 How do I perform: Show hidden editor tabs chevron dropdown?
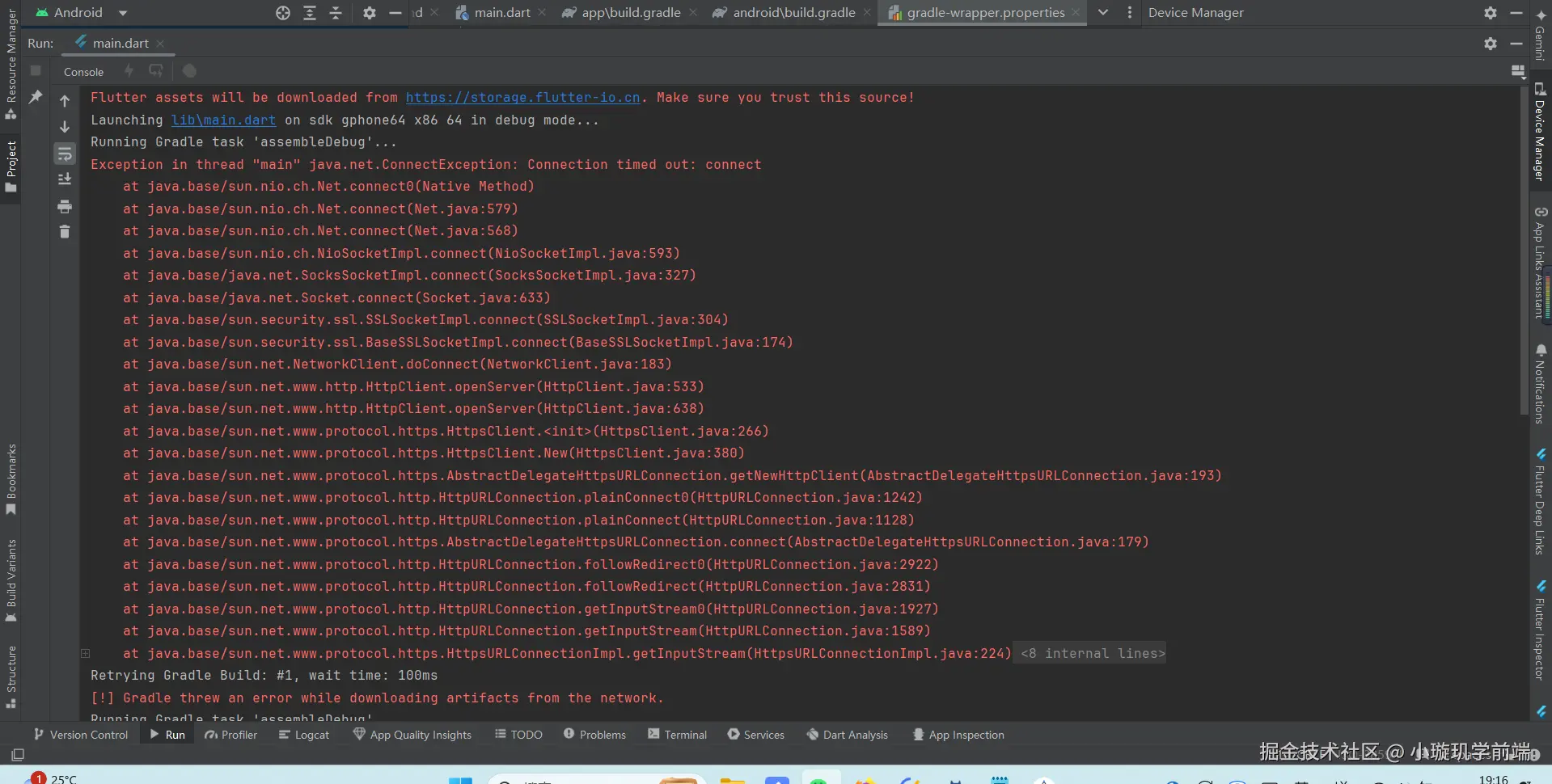tap(1103, 12)
